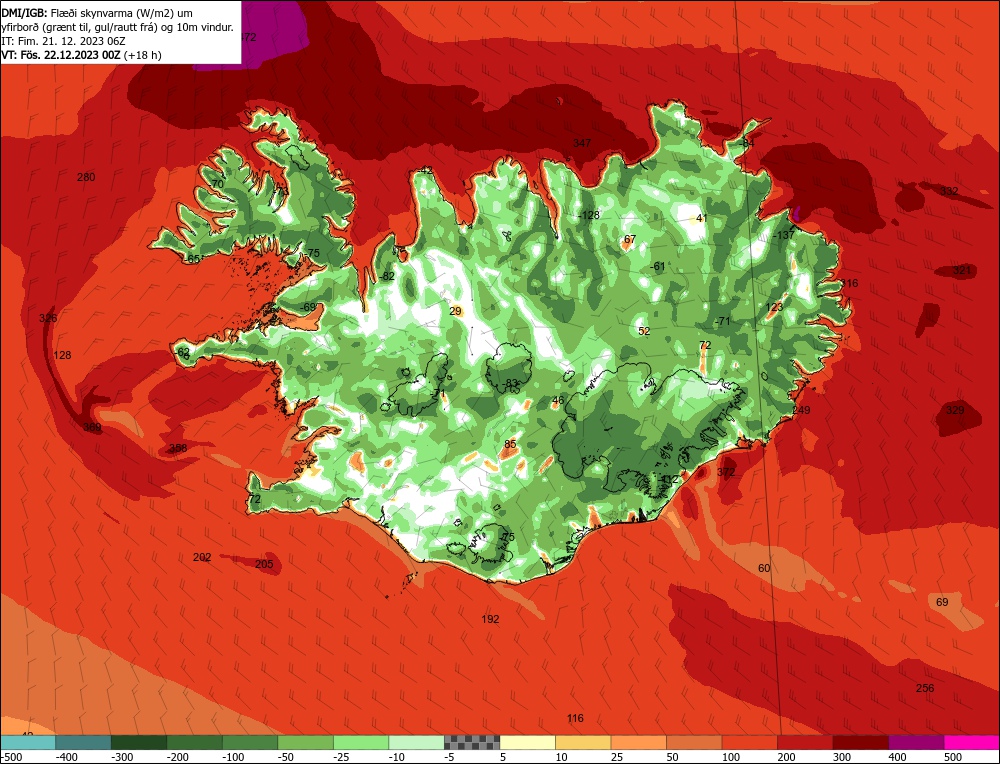Click the checkered legend swatch between -5 and 5

[472, 742]
